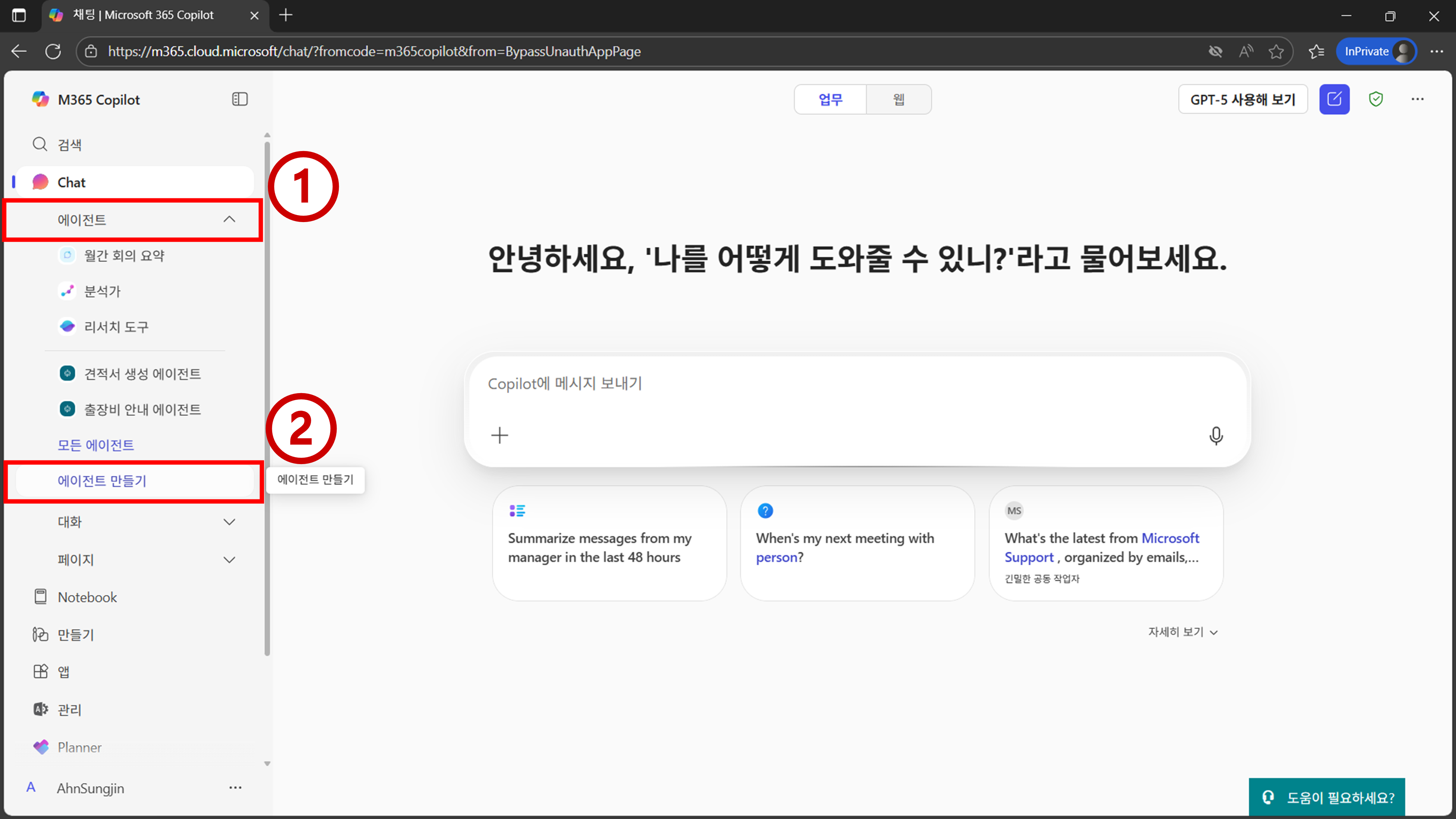
Task: Expand the 페이지 section
Action: pos(229,559)
